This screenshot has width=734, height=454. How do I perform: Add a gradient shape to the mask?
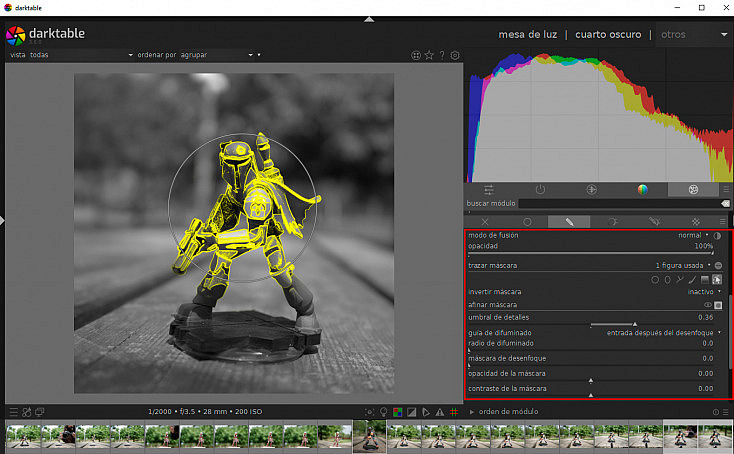coord(705,280)
